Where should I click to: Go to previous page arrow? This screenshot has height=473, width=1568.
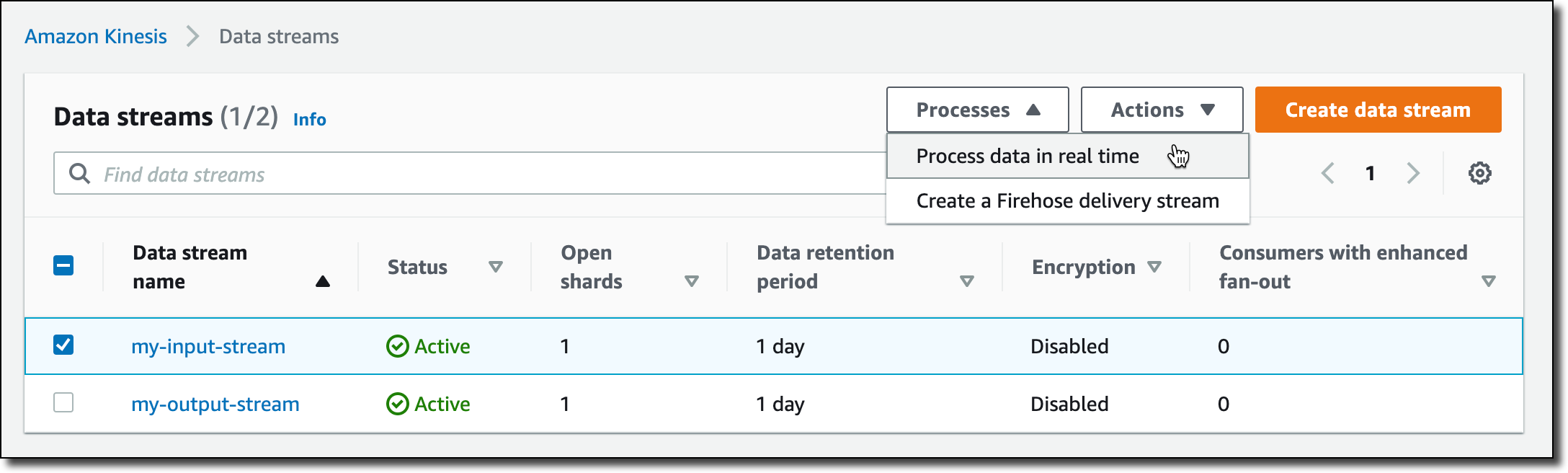tap(1328, 173)
